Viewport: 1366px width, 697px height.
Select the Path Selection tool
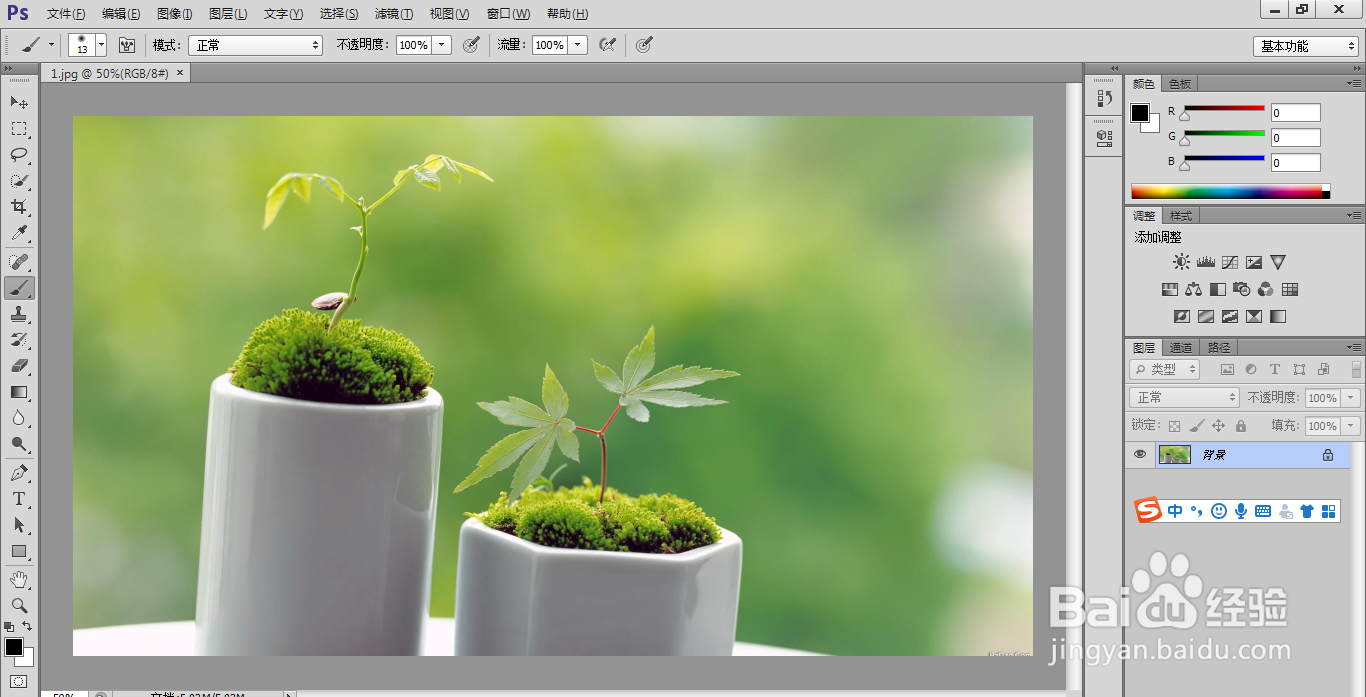tap(19, 525)
